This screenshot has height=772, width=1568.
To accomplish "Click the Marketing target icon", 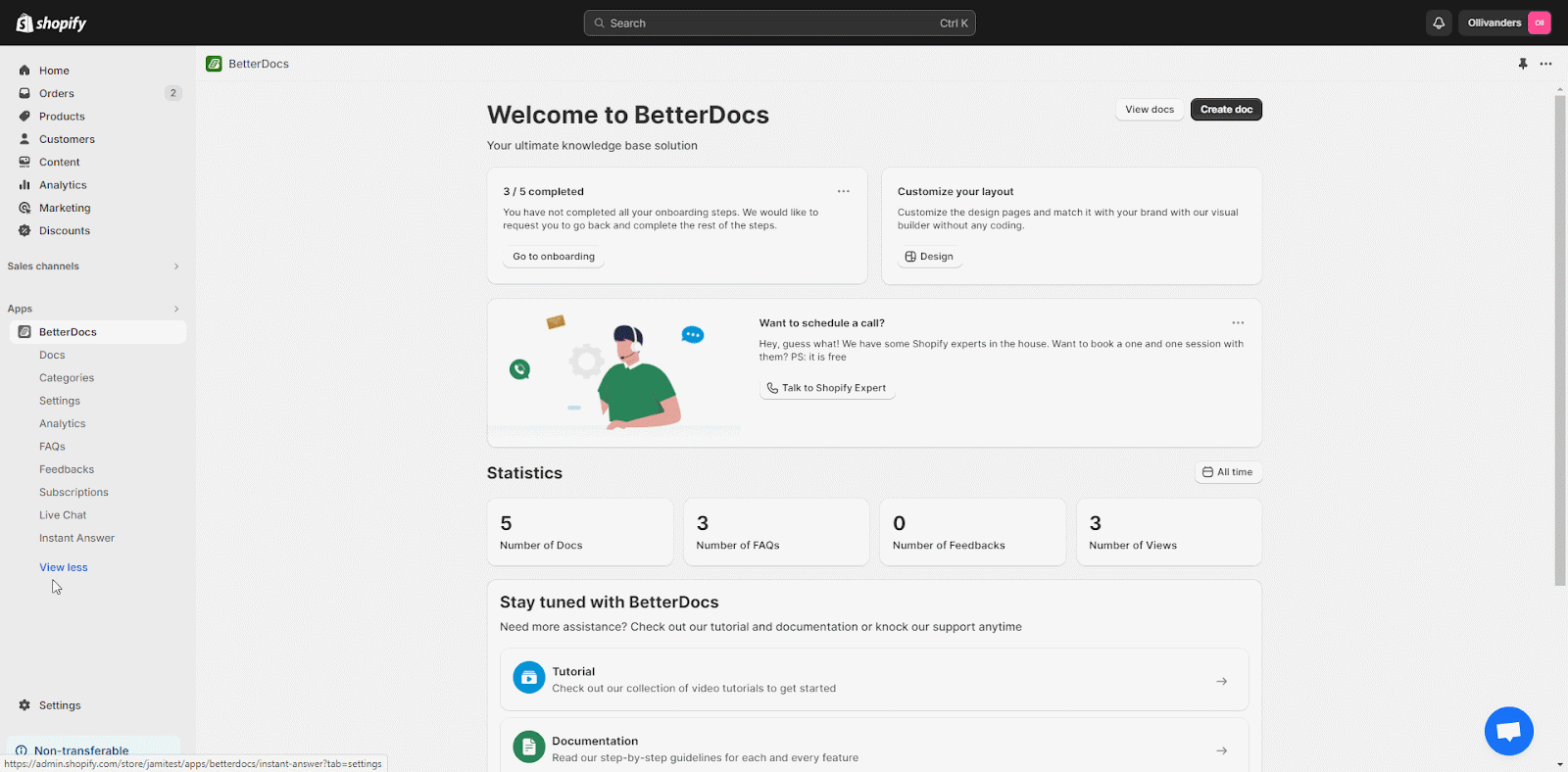I will click(x=24, y=208).
